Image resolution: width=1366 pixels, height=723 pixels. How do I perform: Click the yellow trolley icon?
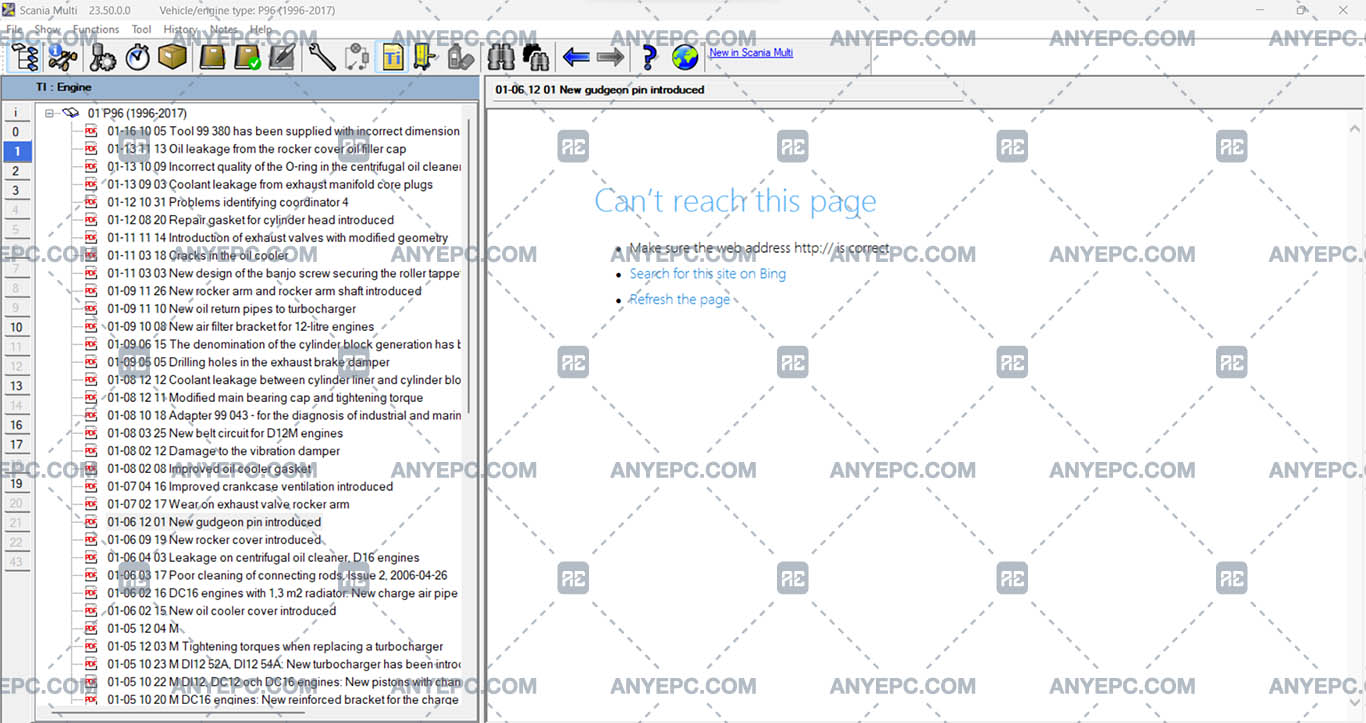(x=426, y=57)
